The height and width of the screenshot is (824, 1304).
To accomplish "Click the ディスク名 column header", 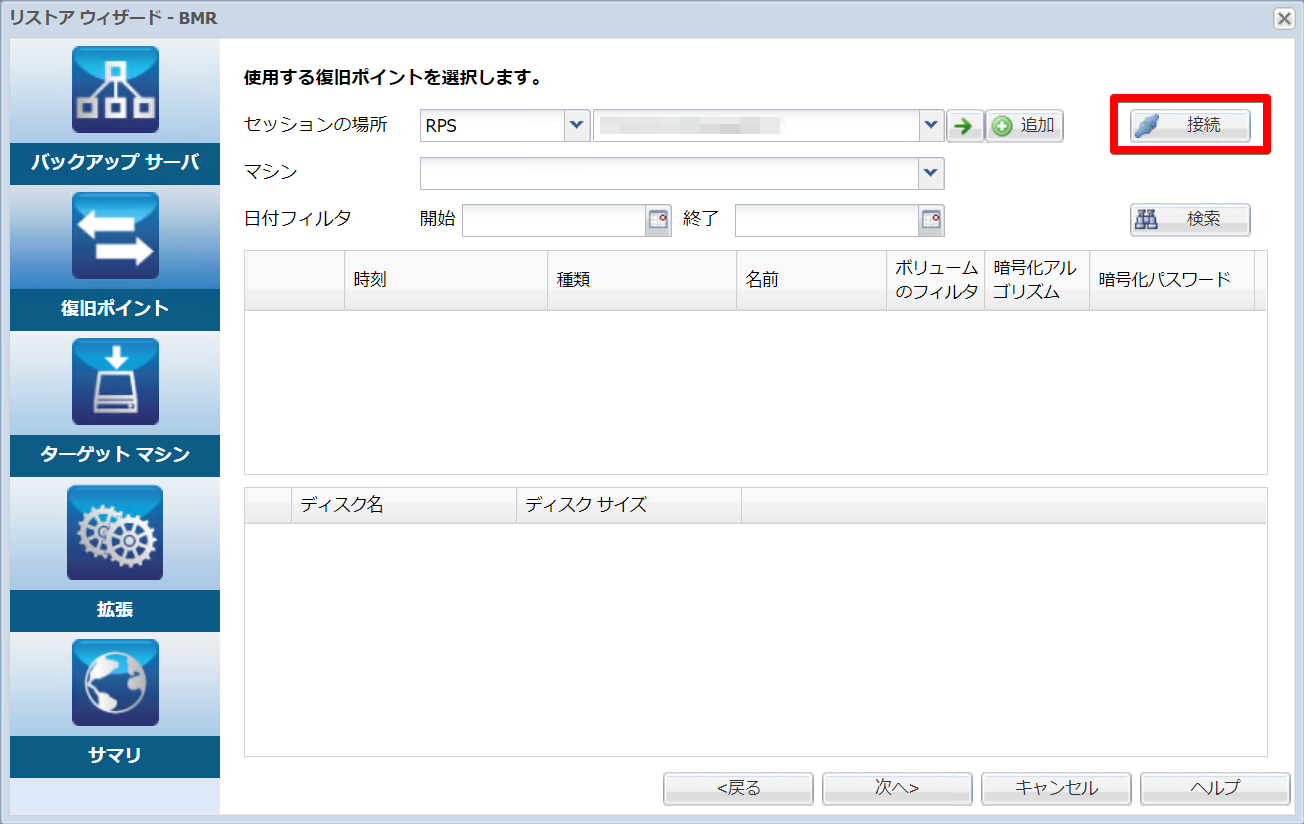I will 404,505.
